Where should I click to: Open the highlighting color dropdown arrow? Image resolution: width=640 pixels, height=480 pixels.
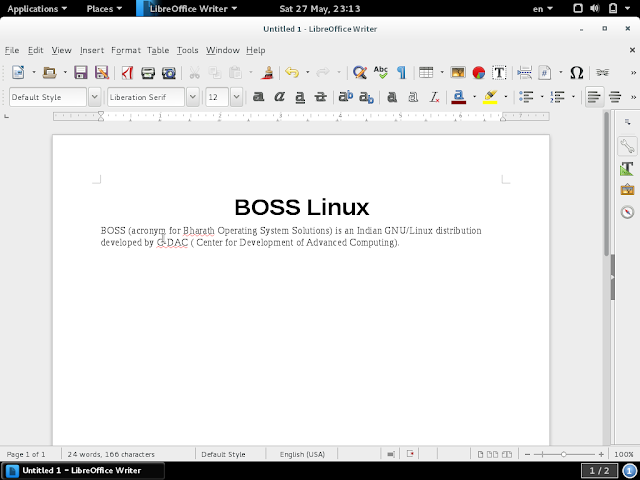(506, 97)
